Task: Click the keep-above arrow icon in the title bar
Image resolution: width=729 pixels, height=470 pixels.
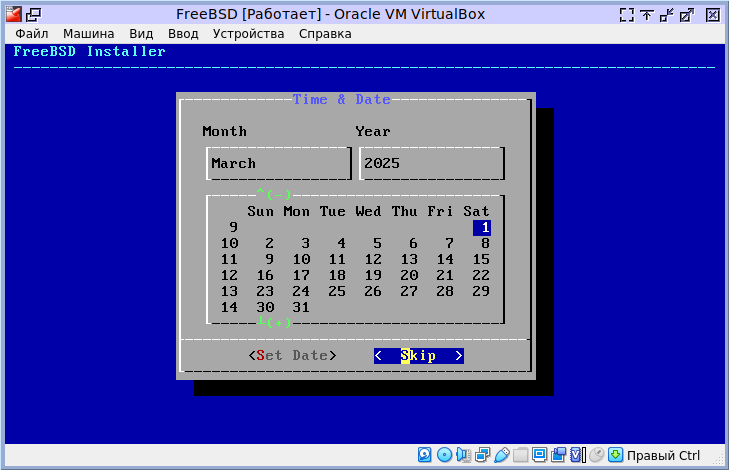Action: click(x=646, y=15)
